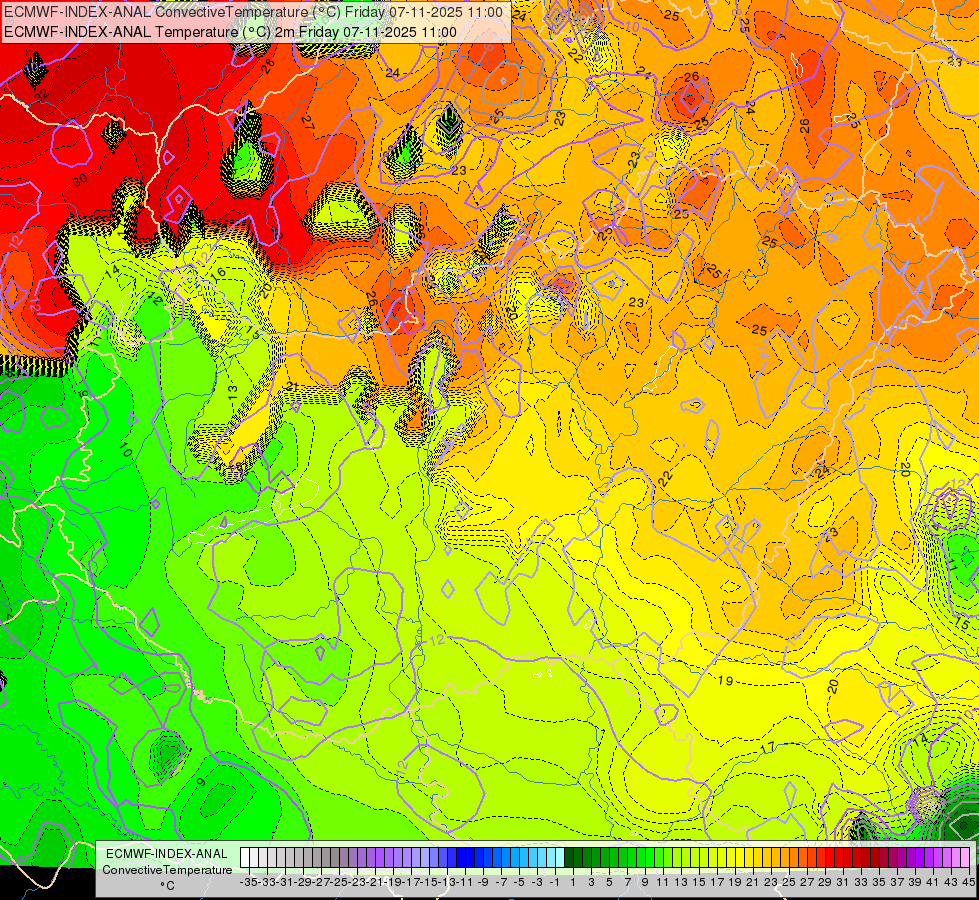Pick the darkest green legend swatch
Screen dimensions: 979x900
pos(569,858)
